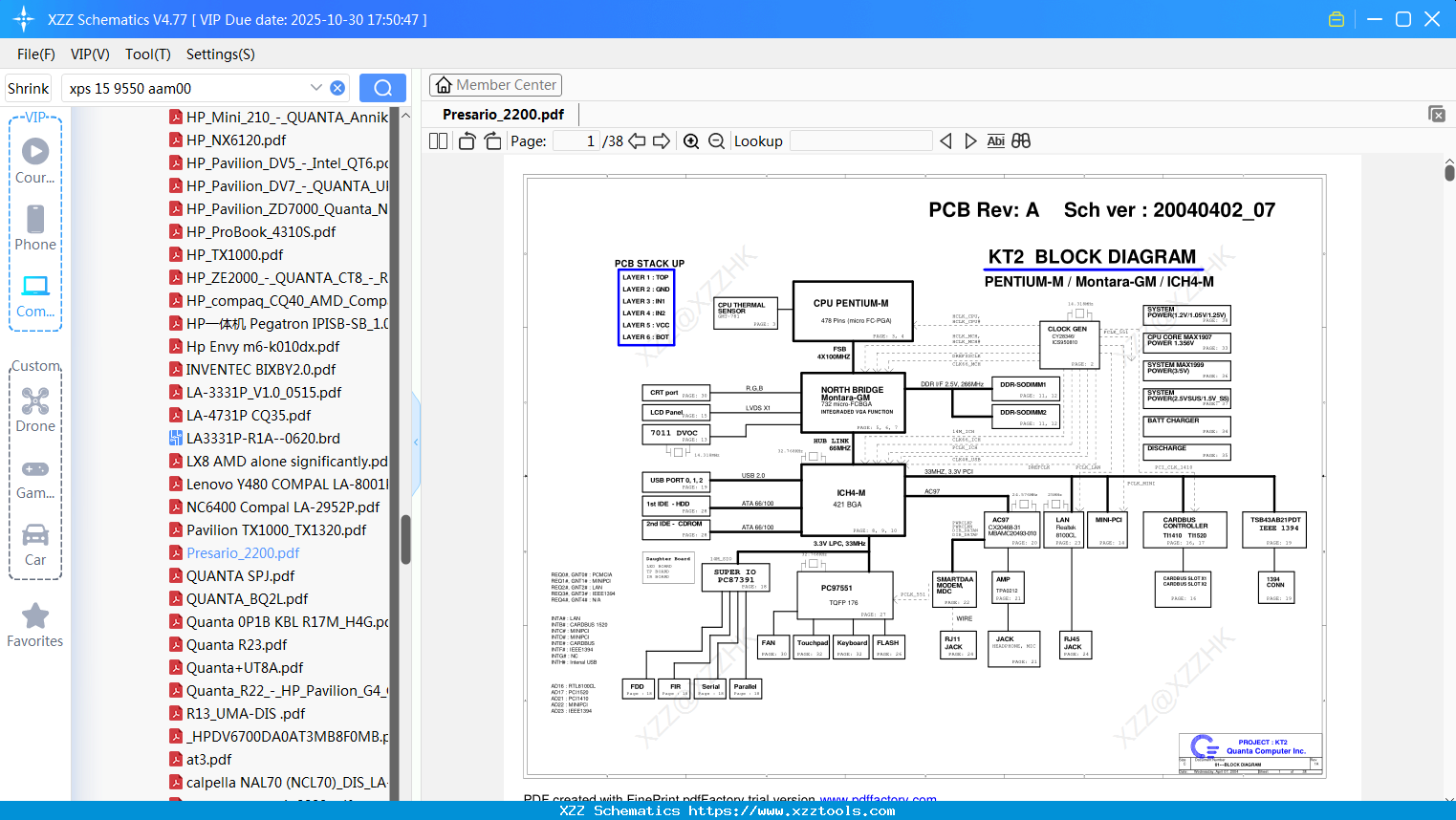Open HP_TX1000.pdf file
Screen dimensions: 1456x820
click(x=234, y=254)
